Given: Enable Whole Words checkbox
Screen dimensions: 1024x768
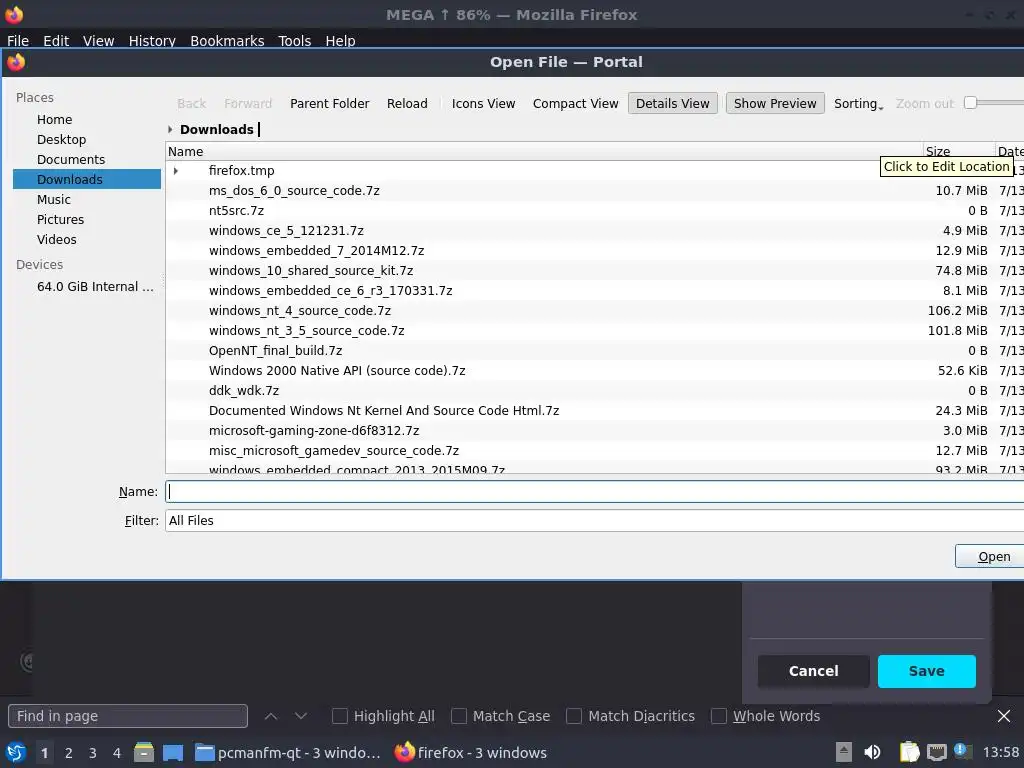Looking at the screenshot, I should click(x=718, y=716).
